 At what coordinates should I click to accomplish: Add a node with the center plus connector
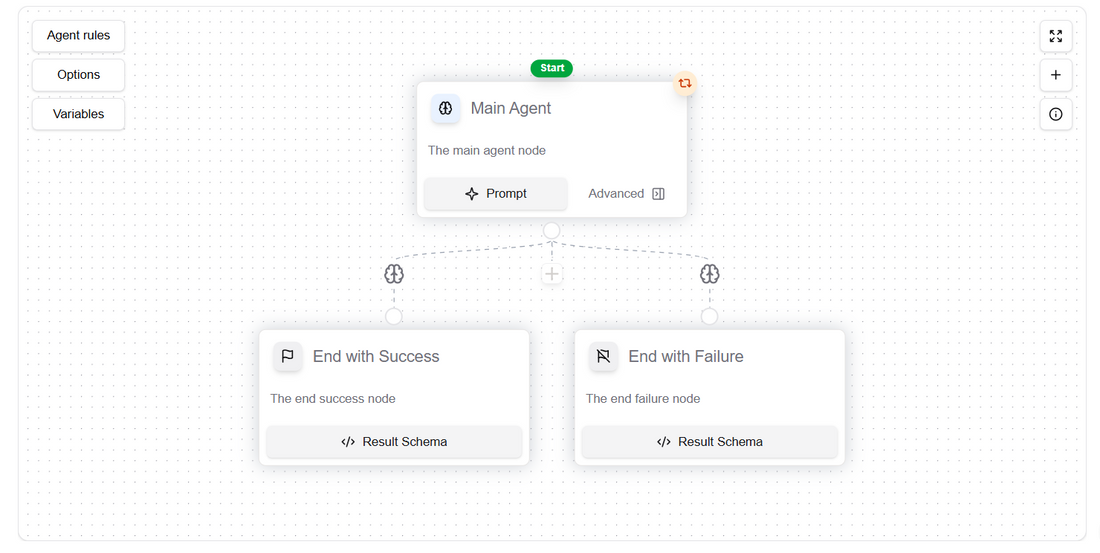coord(552,274)
